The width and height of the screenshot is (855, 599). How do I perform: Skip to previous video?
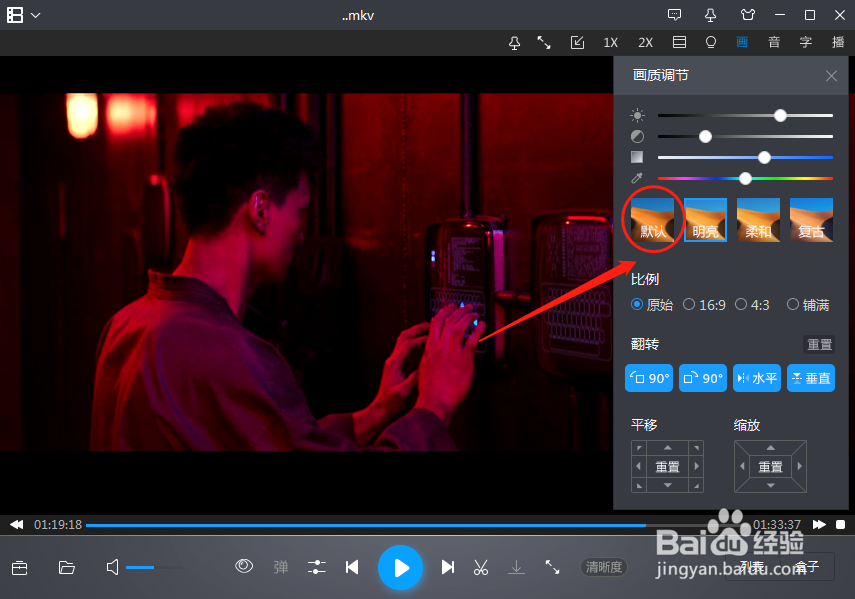pyautogui.click(x=352, y=567)
